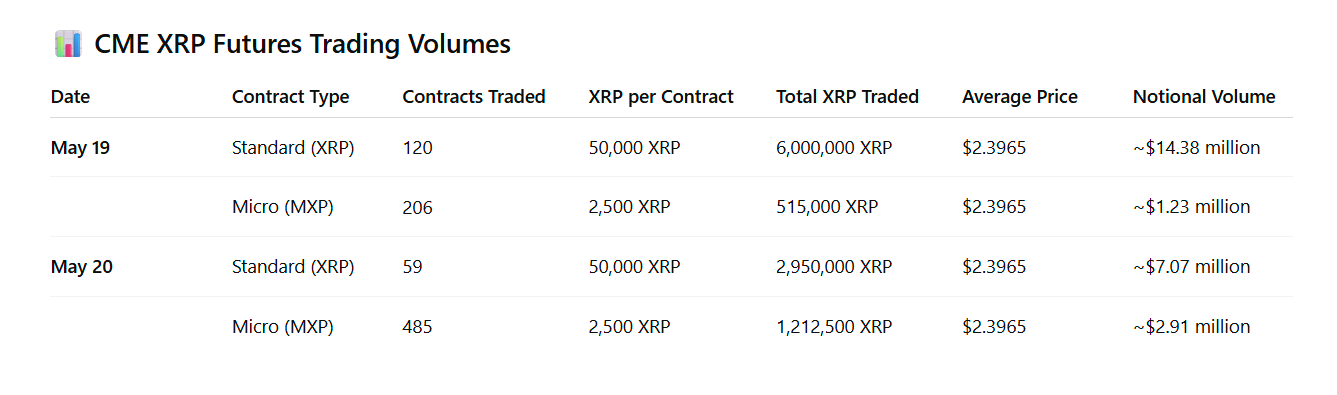The height and width of the screenshot is (395, 1337).
Task: Select the May 19 date cell
Action: pos(80,148)
